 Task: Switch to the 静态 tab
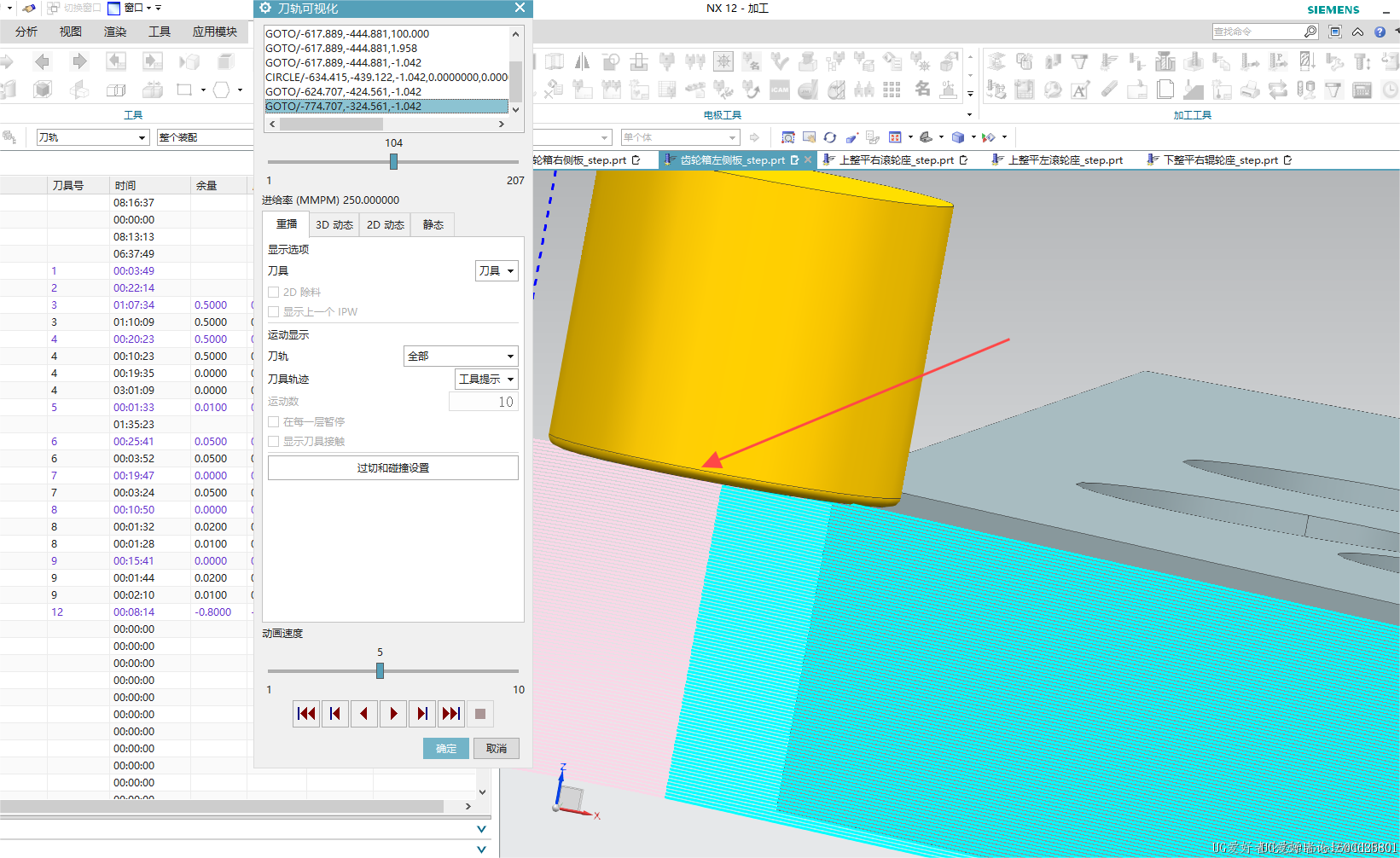(x=433, y=224)
